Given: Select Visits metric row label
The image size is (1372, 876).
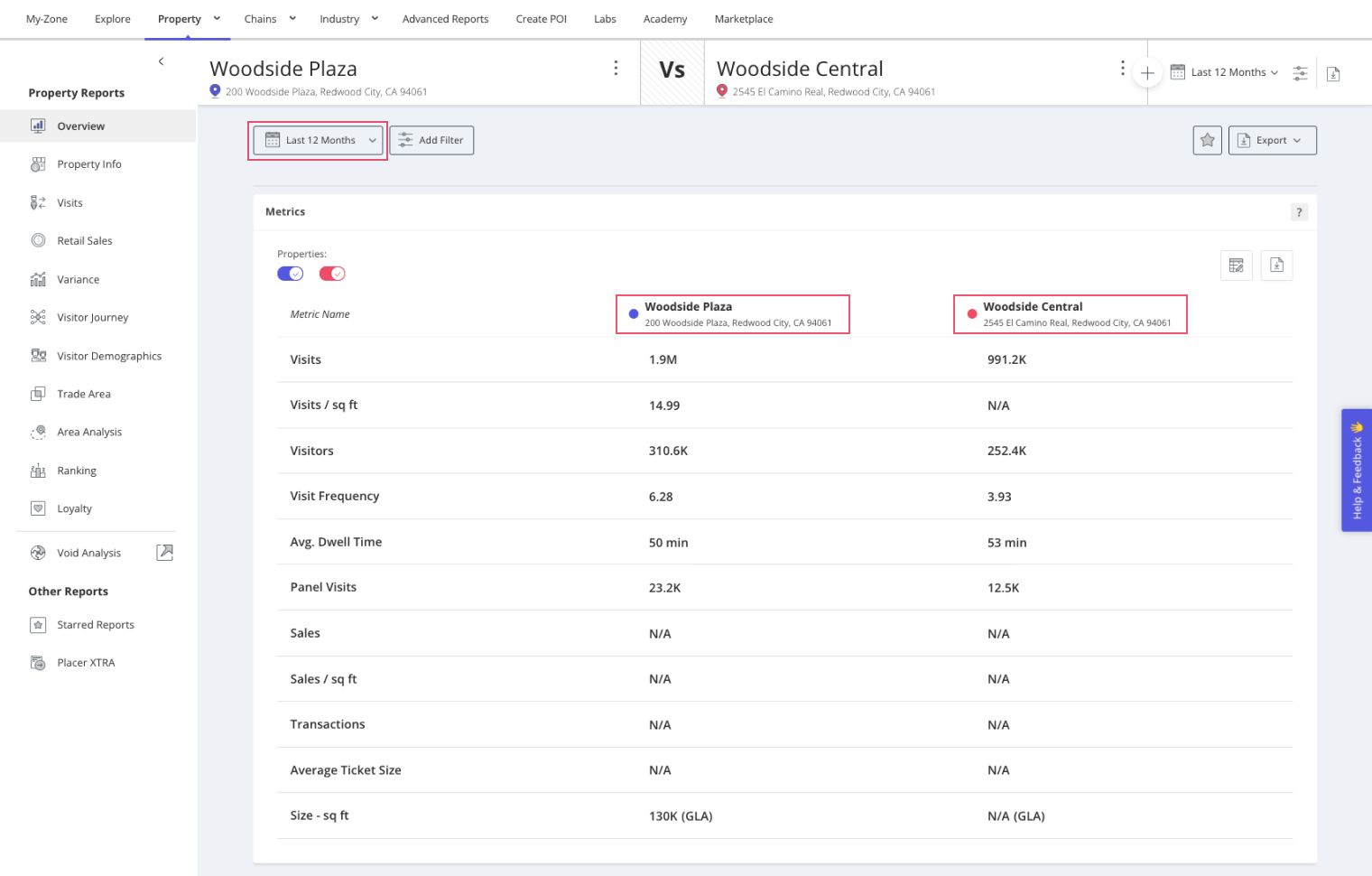Looking at the screenshot, I should click(x=305, y=359).
